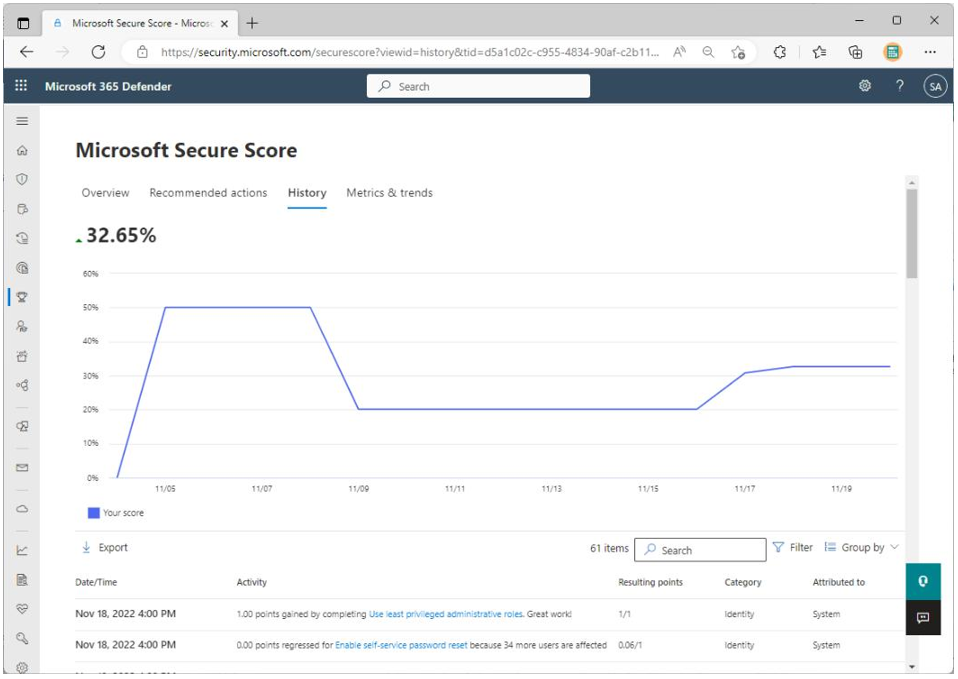Click the teal help widget button
The height and width of the screenshot is (679, 958).
923,581
